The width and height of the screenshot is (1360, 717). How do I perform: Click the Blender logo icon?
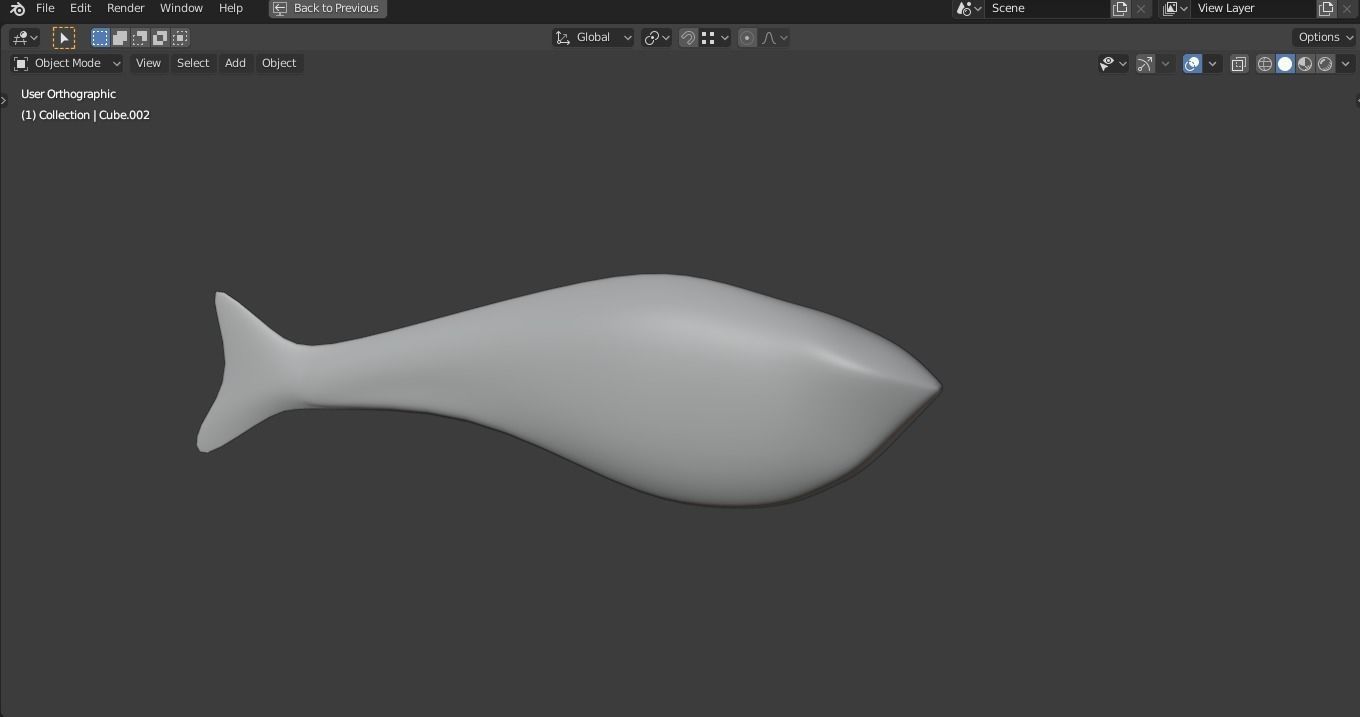click(17, 8)
